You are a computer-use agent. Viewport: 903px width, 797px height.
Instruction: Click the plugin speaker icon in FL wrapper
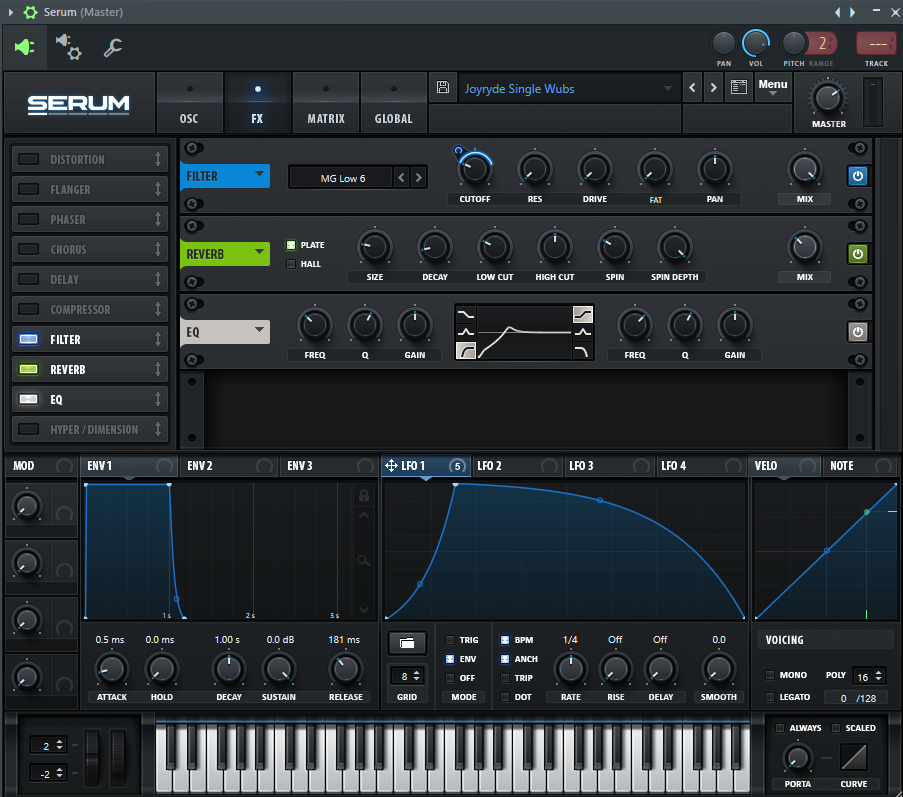pos(25,47)
